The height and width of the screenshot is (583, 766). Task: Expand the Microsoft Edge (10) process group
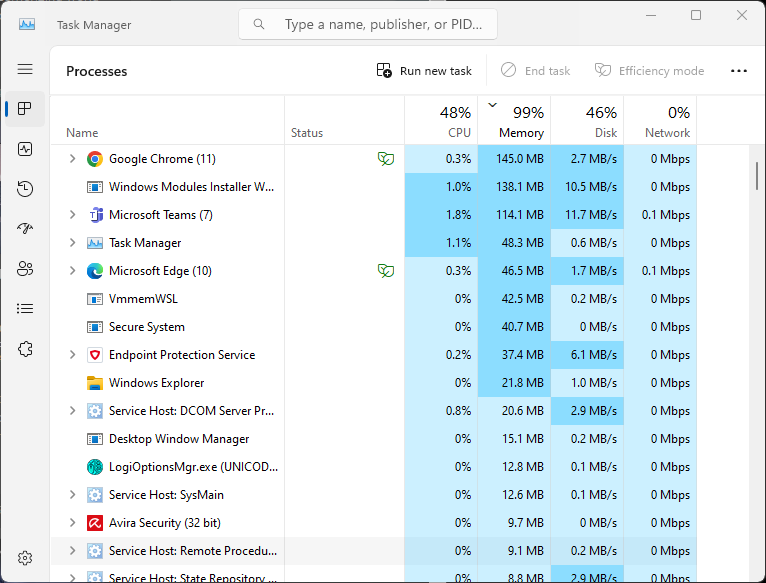click(72, 271)
